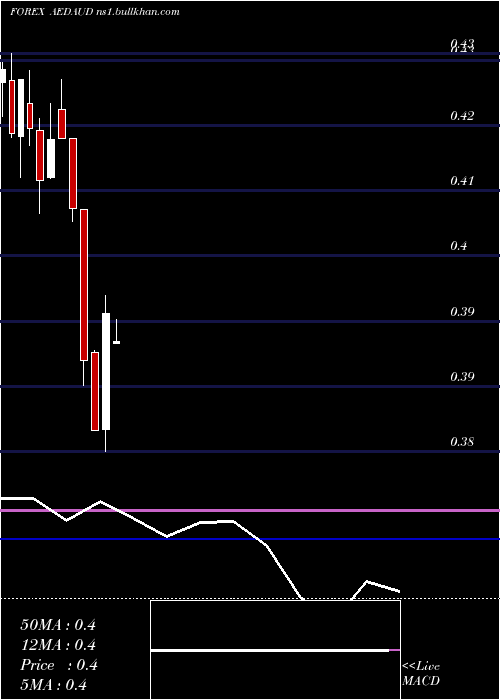500x700 pixels.
Task: Click the 0.4 price axis label
Action: click(x=459, y=246)
